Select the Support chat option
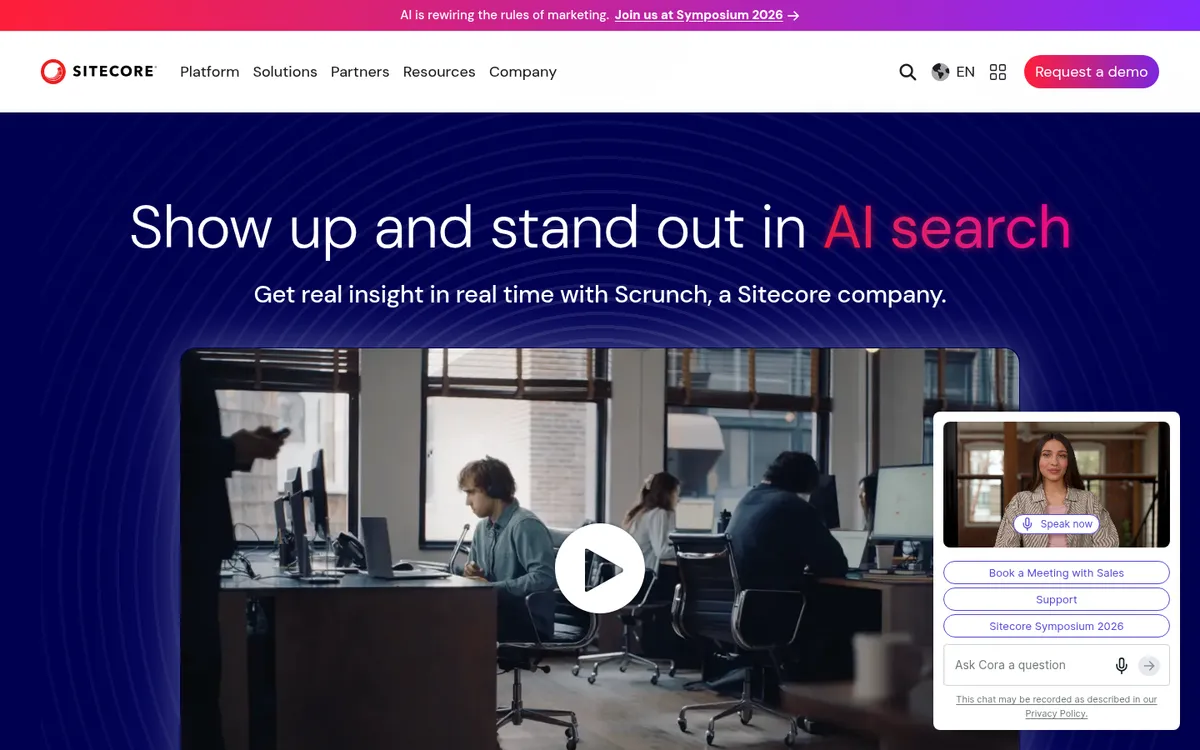The height and width of the screenshot is (750, 1200). click(x=1056, y=600)
